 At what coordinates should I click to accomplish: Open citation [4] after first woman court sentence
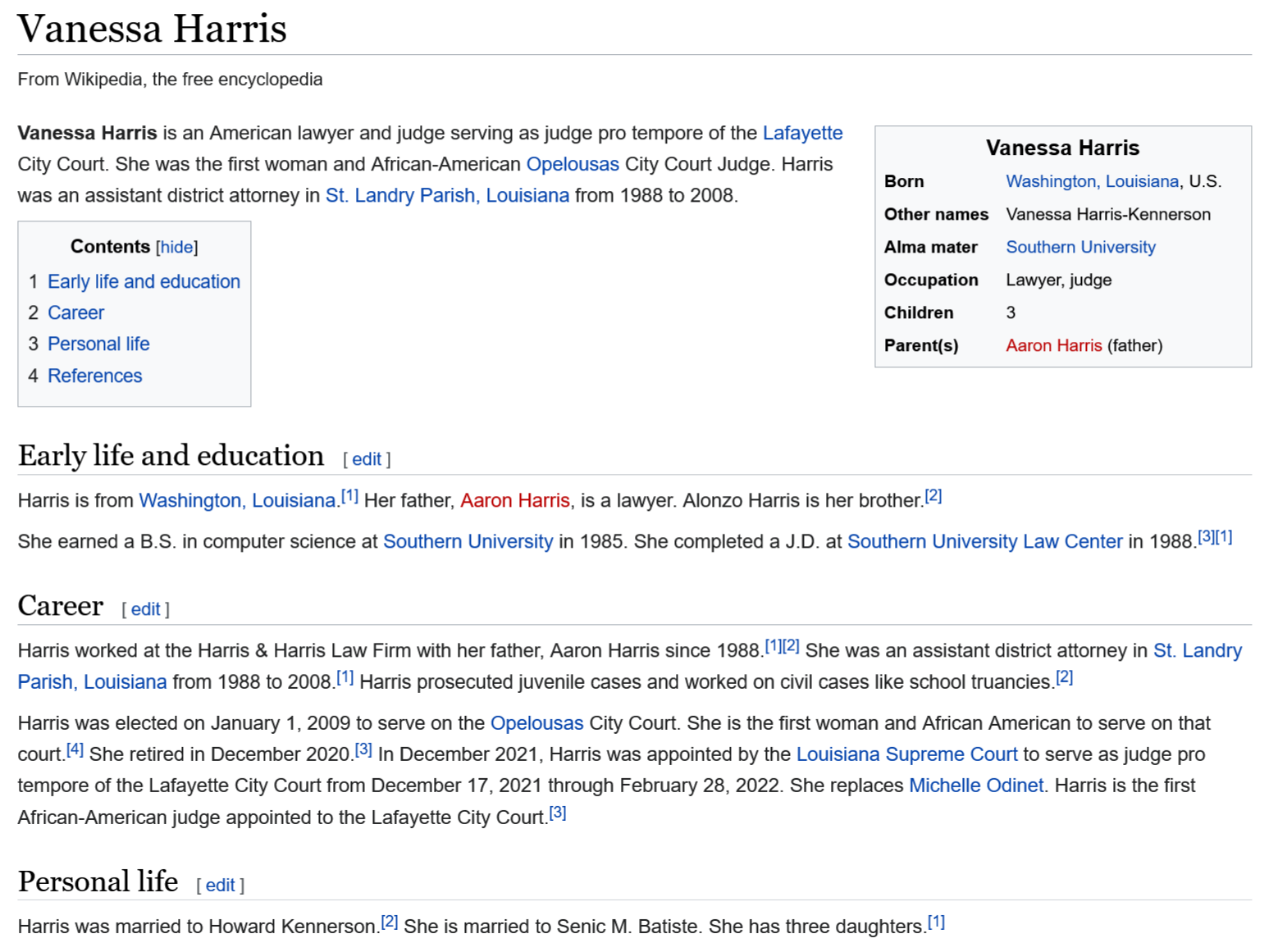point(75,749)
